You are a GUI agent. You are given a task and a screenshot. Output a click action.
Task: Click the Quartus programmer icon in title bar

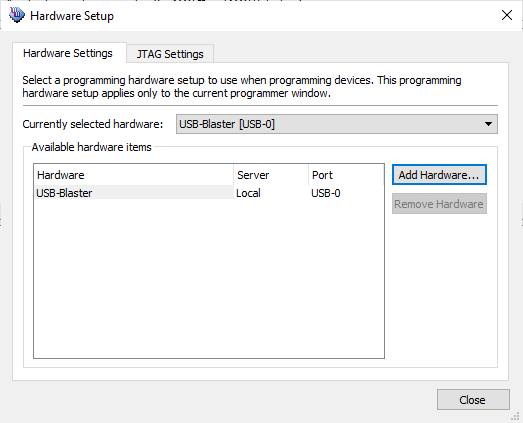tap(17, 15)
